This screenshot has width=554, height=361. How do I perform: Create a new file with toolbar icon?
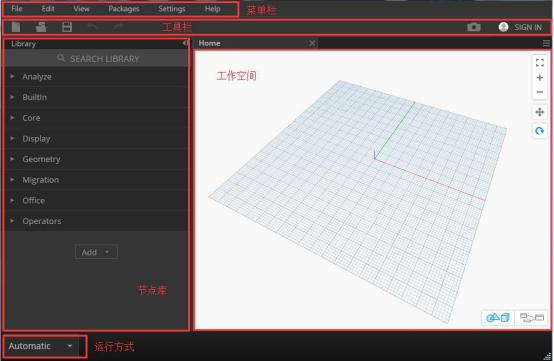point(16,27)
